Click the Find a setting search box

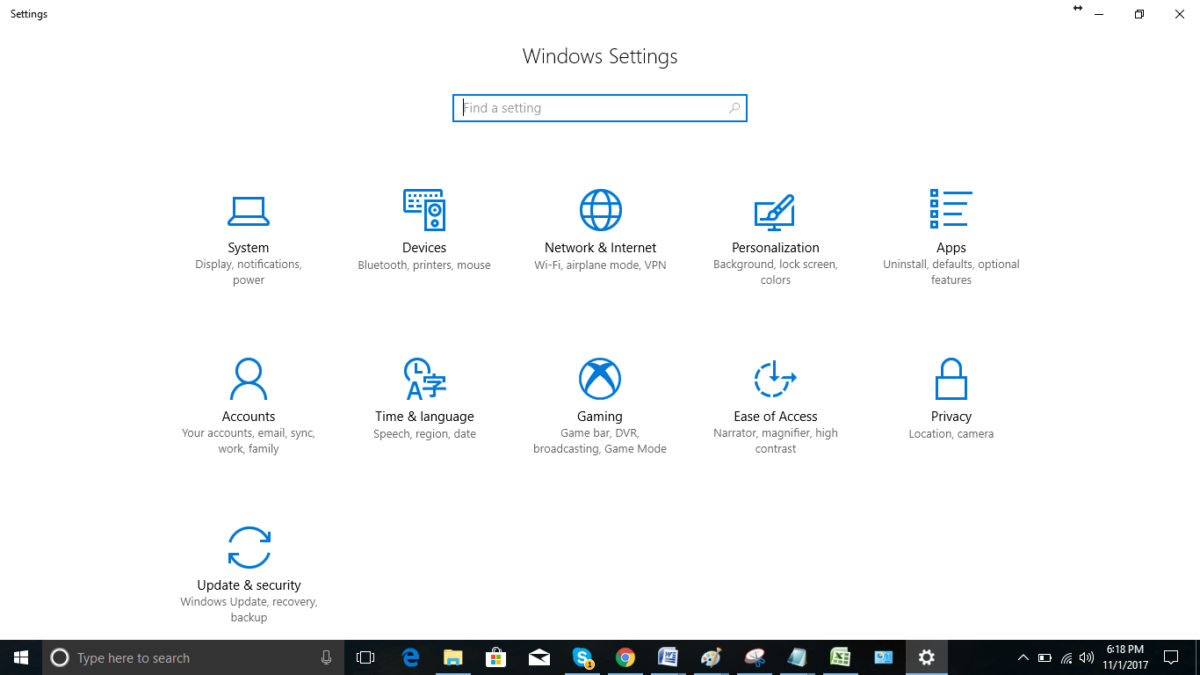pos(590,108)
